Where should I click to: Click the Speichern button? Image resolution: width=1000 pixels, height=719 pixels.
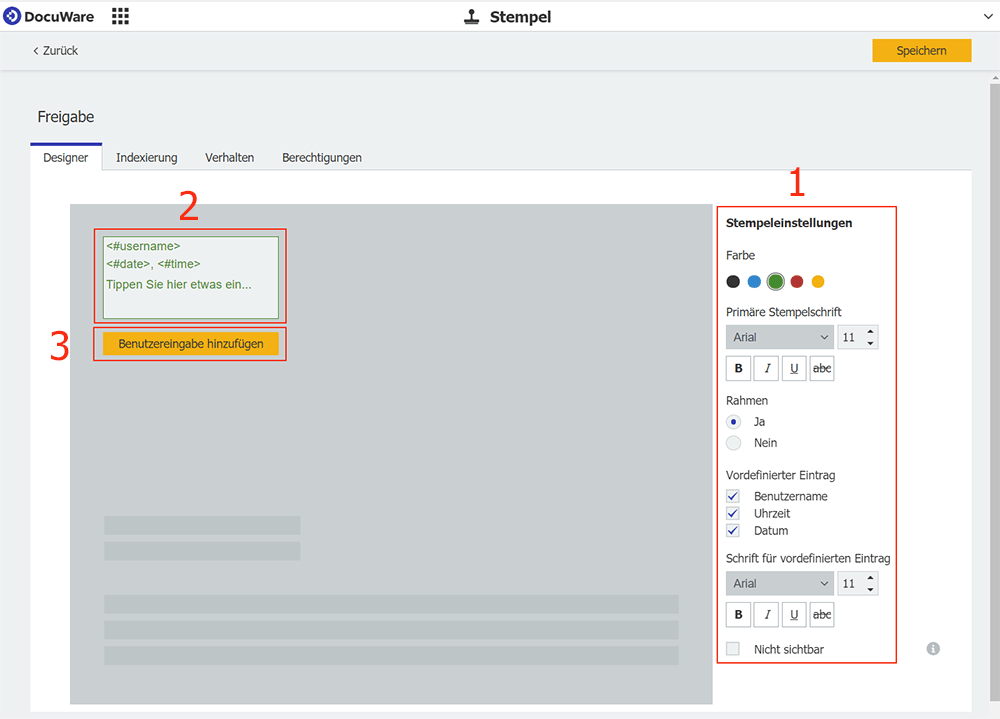click(921, 51)
